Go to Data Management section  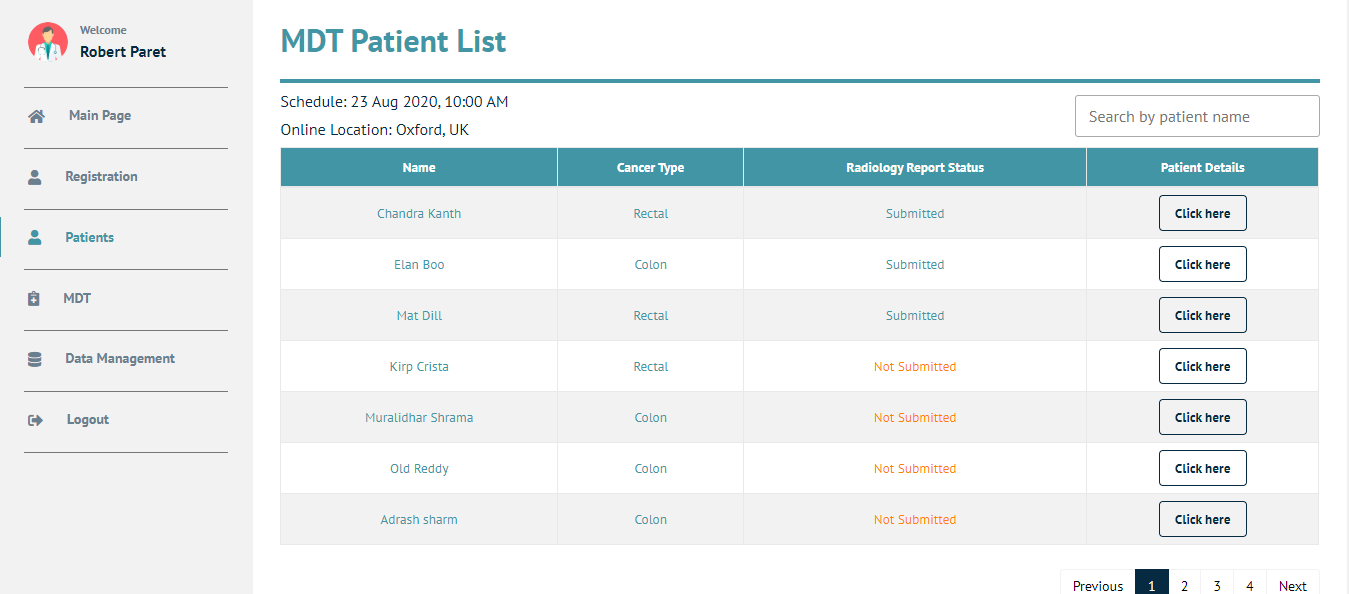(119, 359)
